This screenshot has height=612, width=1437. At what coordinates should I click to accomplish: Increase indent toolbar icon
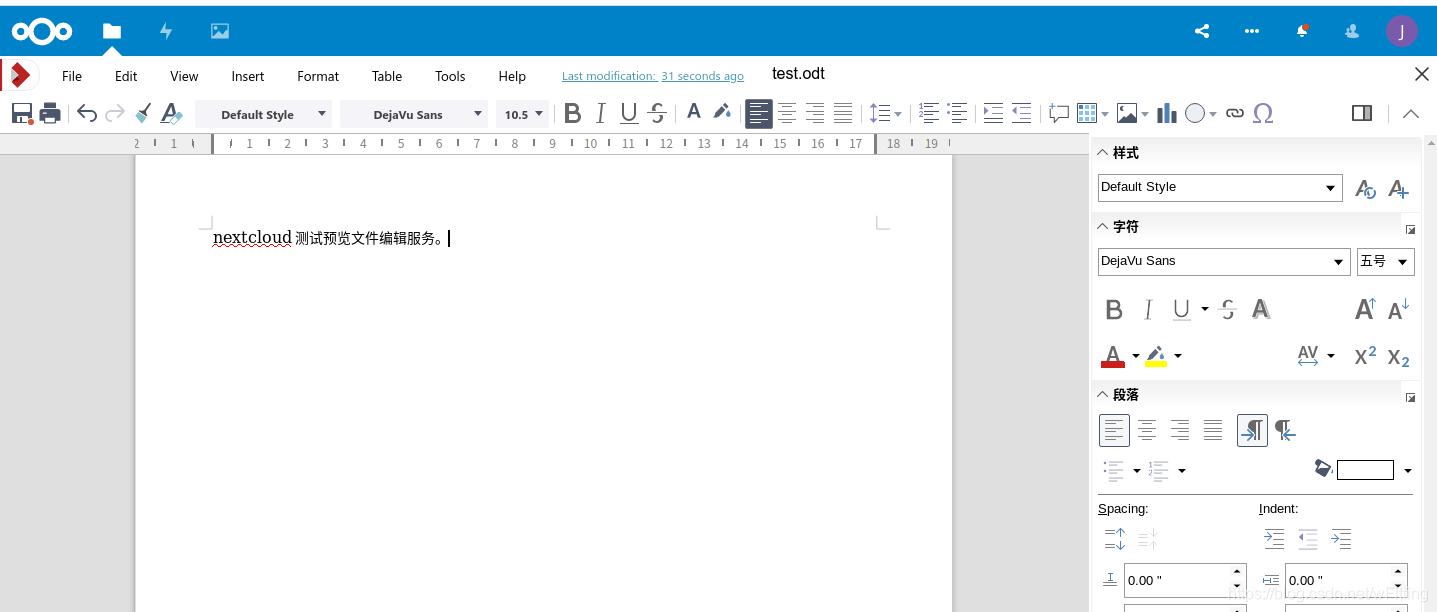993,114
